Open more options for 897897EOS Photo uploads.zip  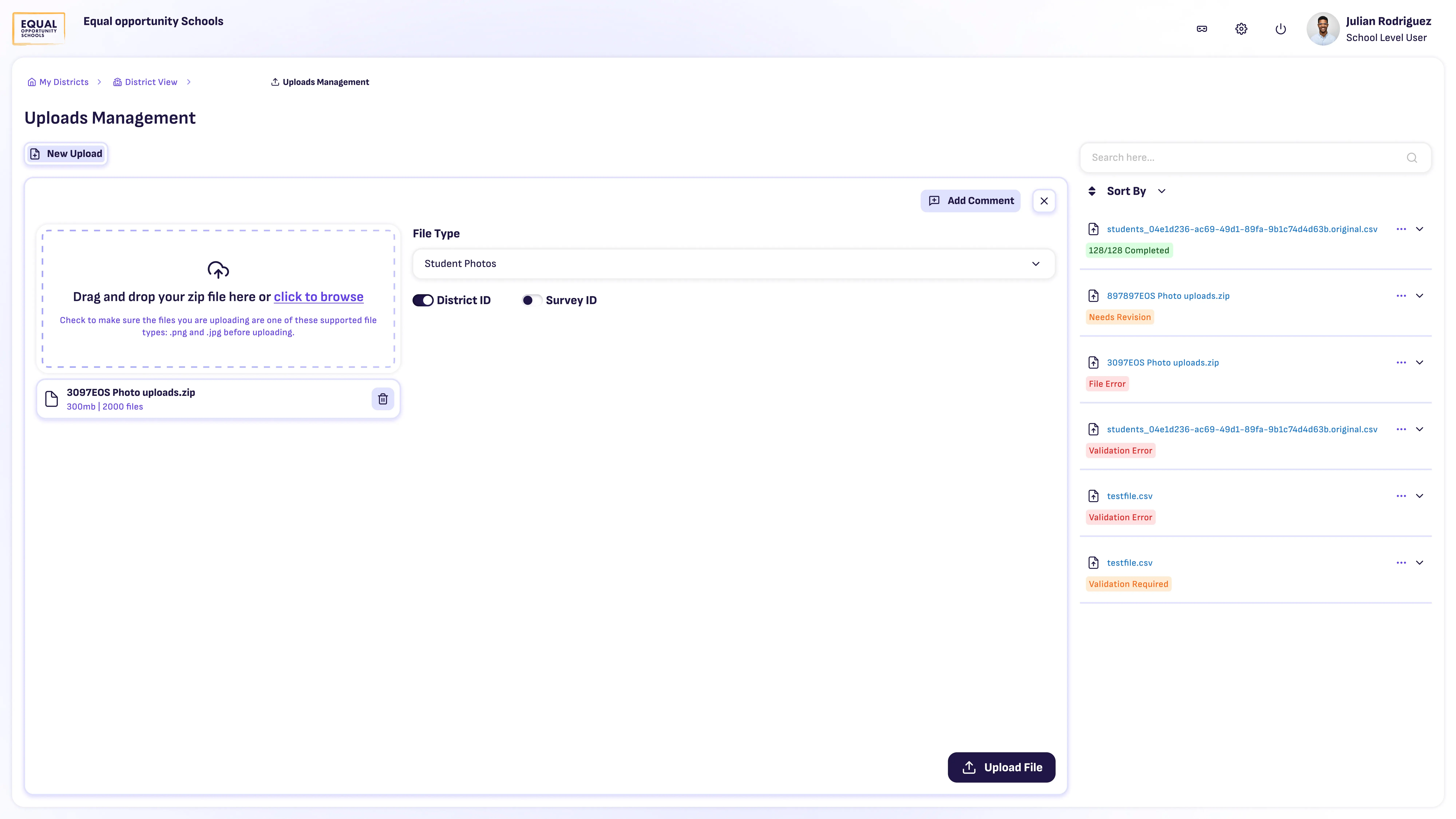(x=1401, y=296)
